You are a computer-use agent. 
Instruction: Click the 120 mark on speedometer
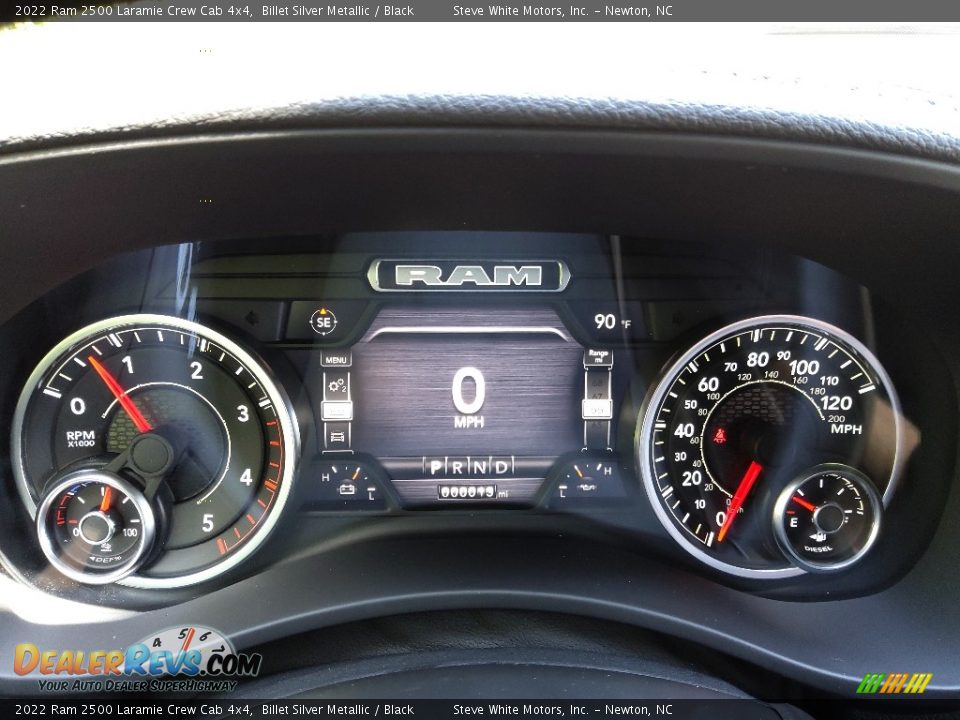pyautogui.click(x=836, y=403)
